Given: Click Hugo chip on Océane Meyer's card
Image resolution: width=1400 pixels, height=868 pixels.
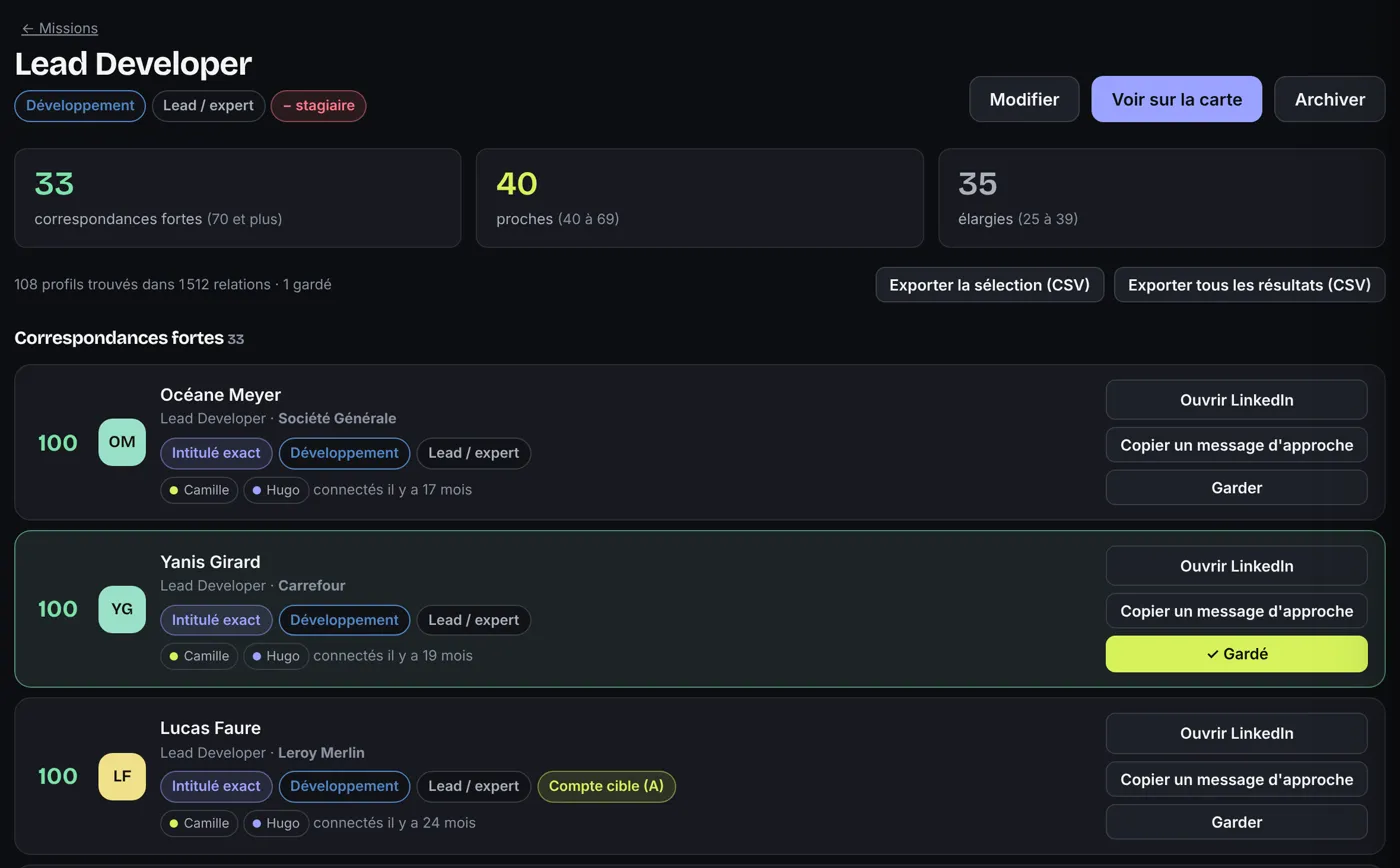Looking at the screenshot, I should (x=276, y=490).
